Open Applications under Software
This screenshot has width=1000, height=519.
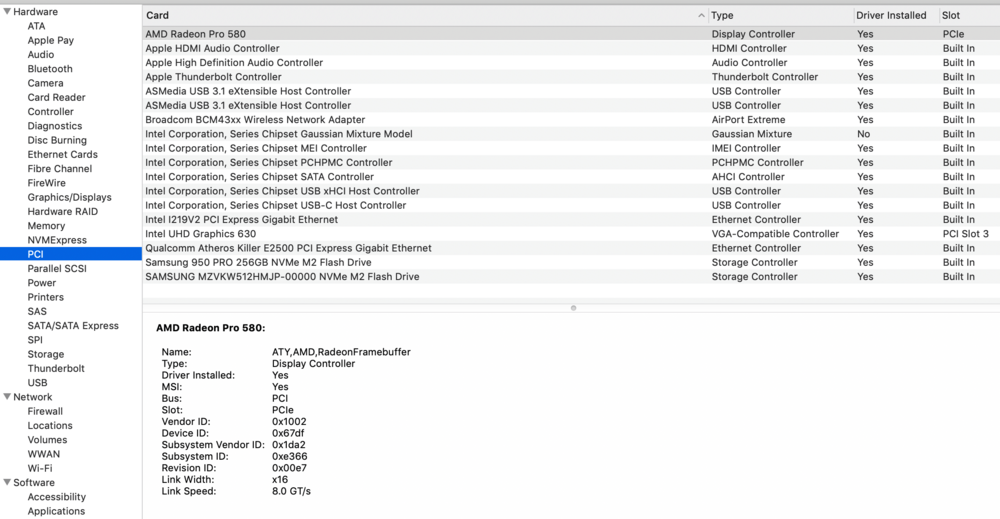(56, 511)
